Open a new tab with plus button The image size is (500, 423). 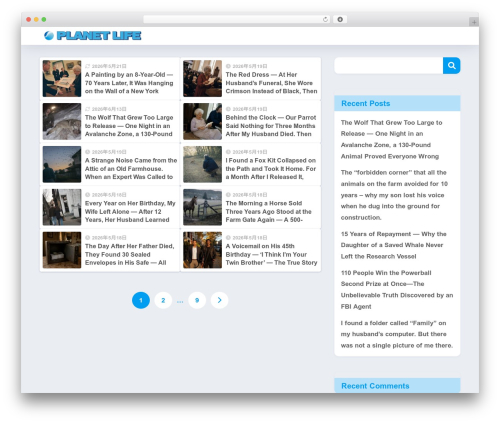click(x=474, y=22)
